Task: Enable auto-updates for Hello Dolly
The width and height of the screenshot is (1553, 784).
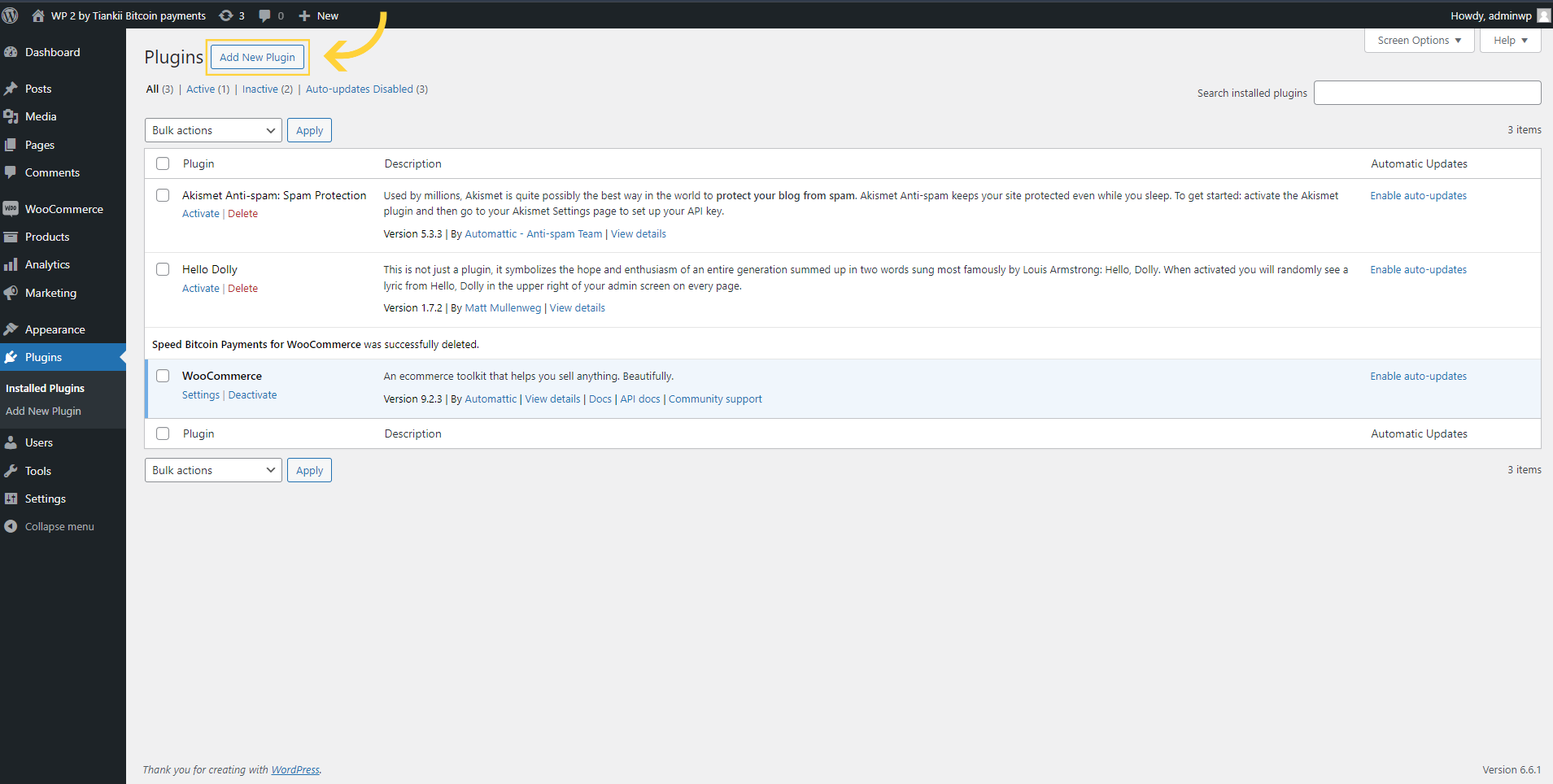Action: coord(1418,269)
